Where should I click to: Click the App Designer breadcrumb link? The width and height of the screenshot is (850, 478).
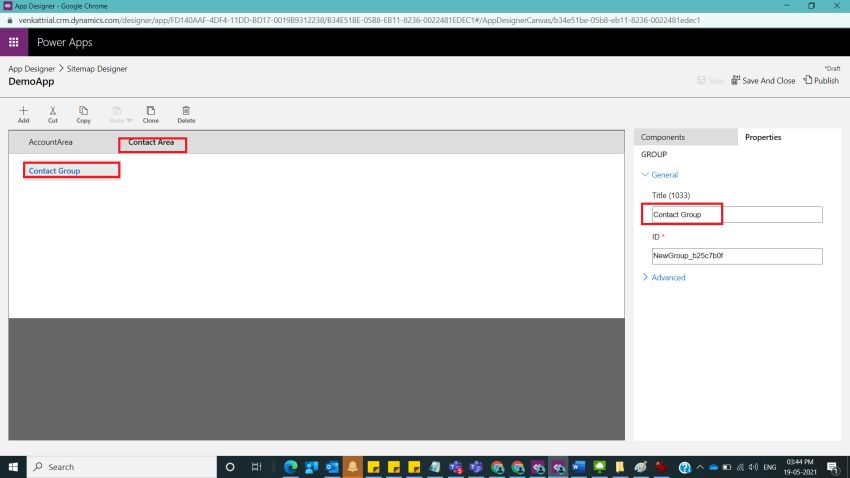click(32, 68)
